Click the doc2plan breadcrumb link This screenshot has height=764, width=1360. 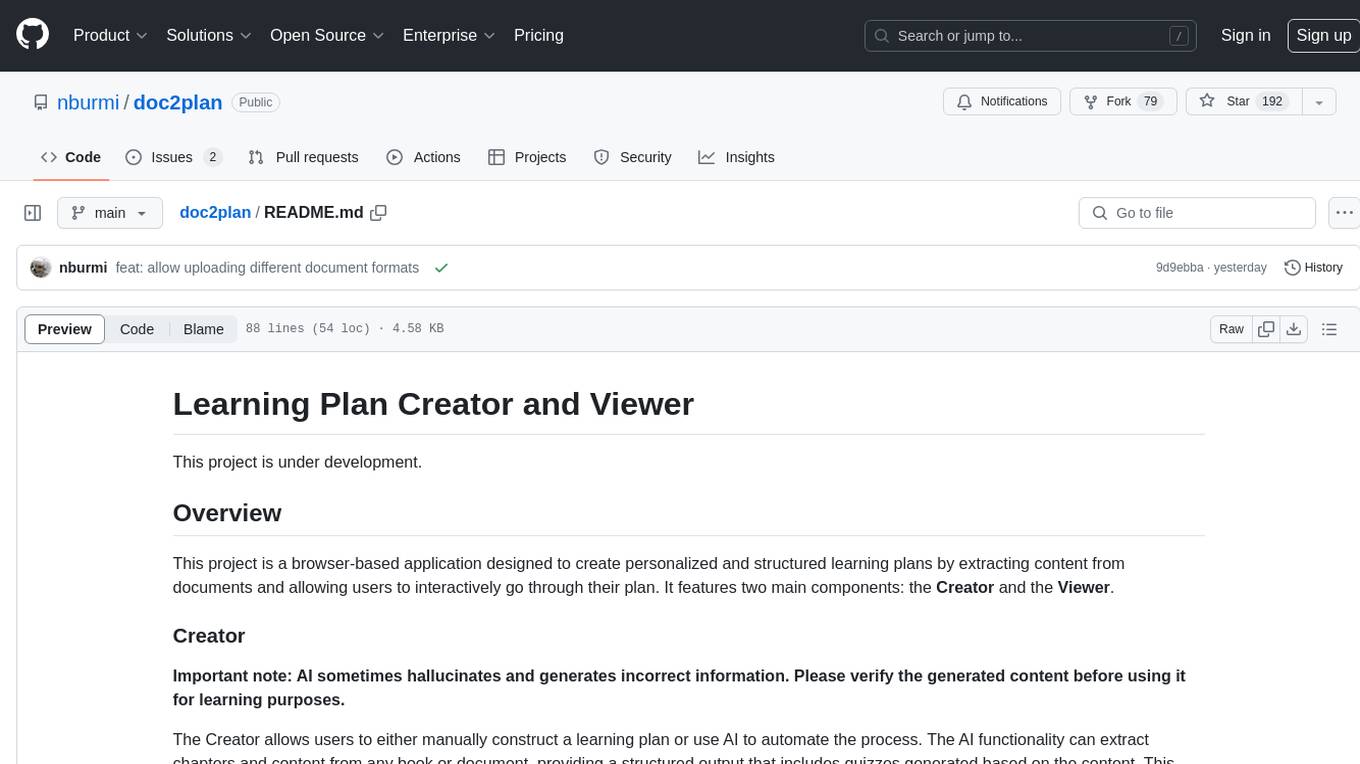click(x=215, y=213)
